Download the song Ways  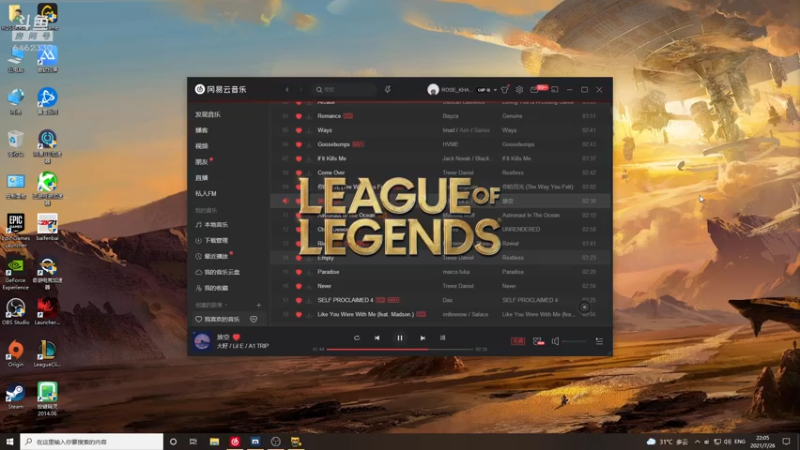click(309, 131)
